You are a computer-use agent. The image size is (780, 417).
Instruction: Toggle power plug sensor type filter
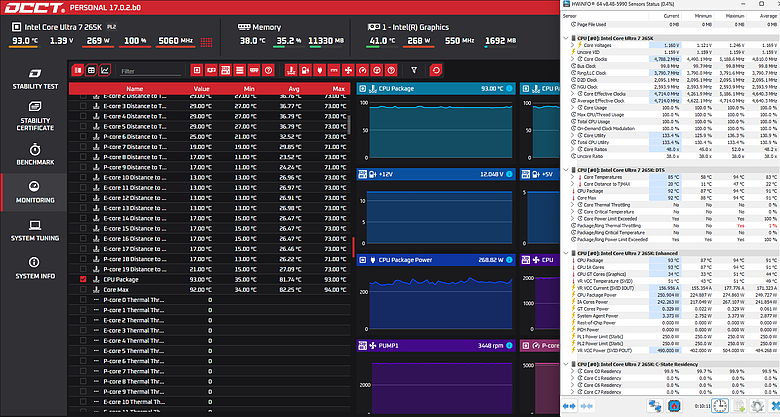click(x=320, y=70)
